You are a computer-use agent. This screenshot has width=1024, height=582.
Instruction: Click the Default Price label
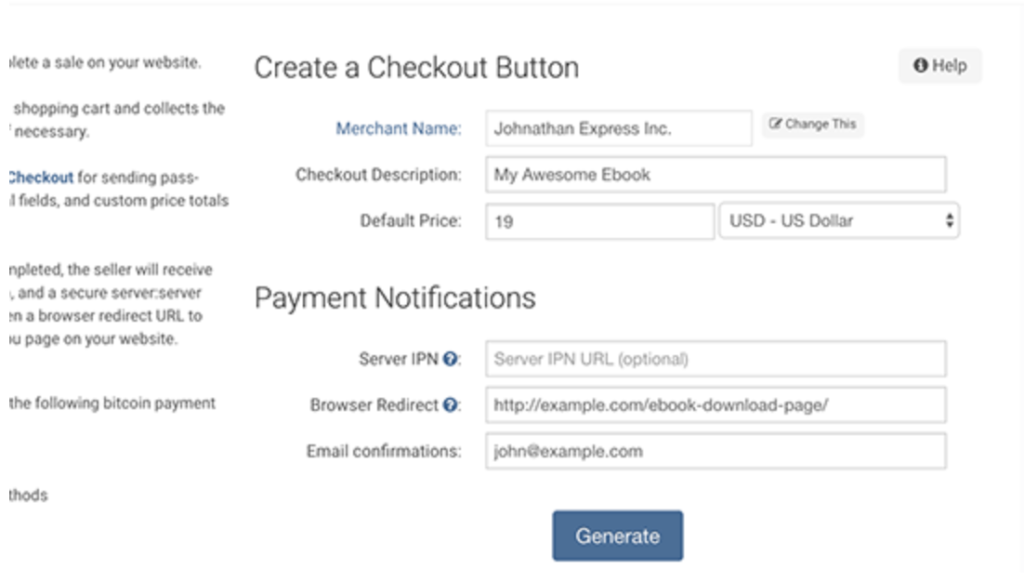(410, 221)
